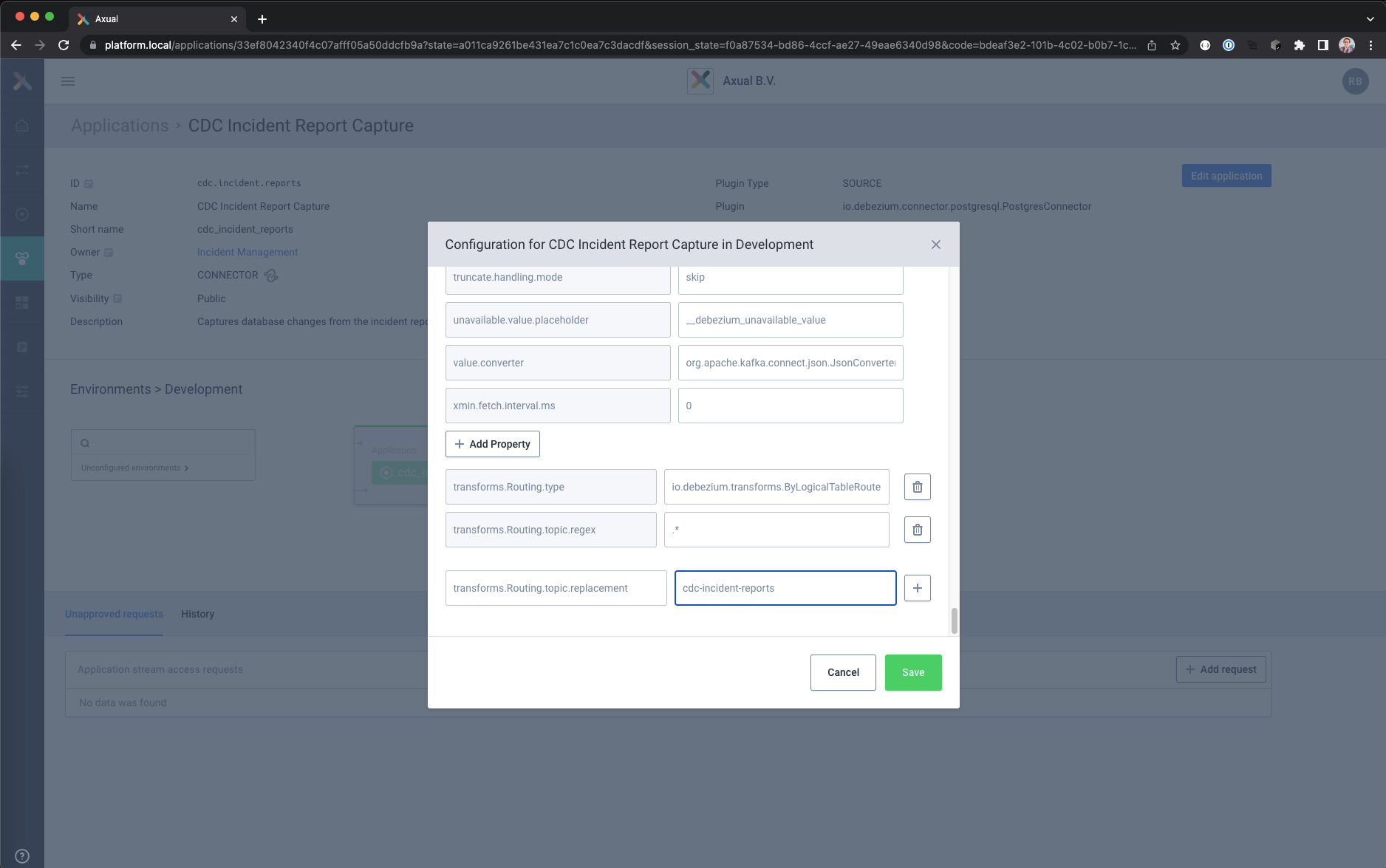
Task: Click the transforms.Routing.topic.replacement name field
Action: click(556, 588)
